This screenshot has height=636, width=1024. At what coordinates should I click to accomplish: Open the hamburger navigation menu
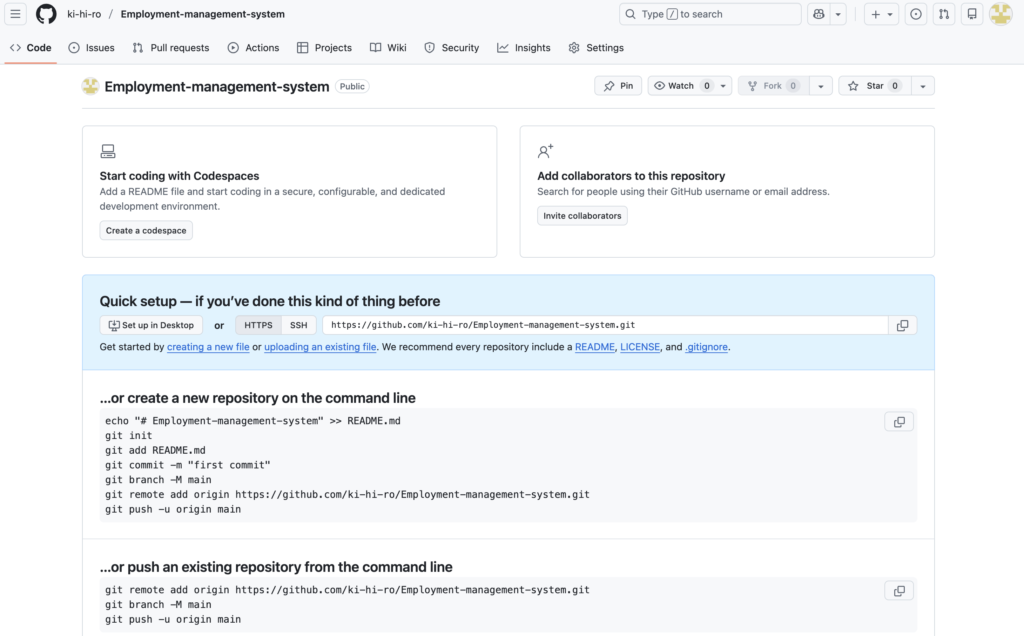(x=15, y=14)
